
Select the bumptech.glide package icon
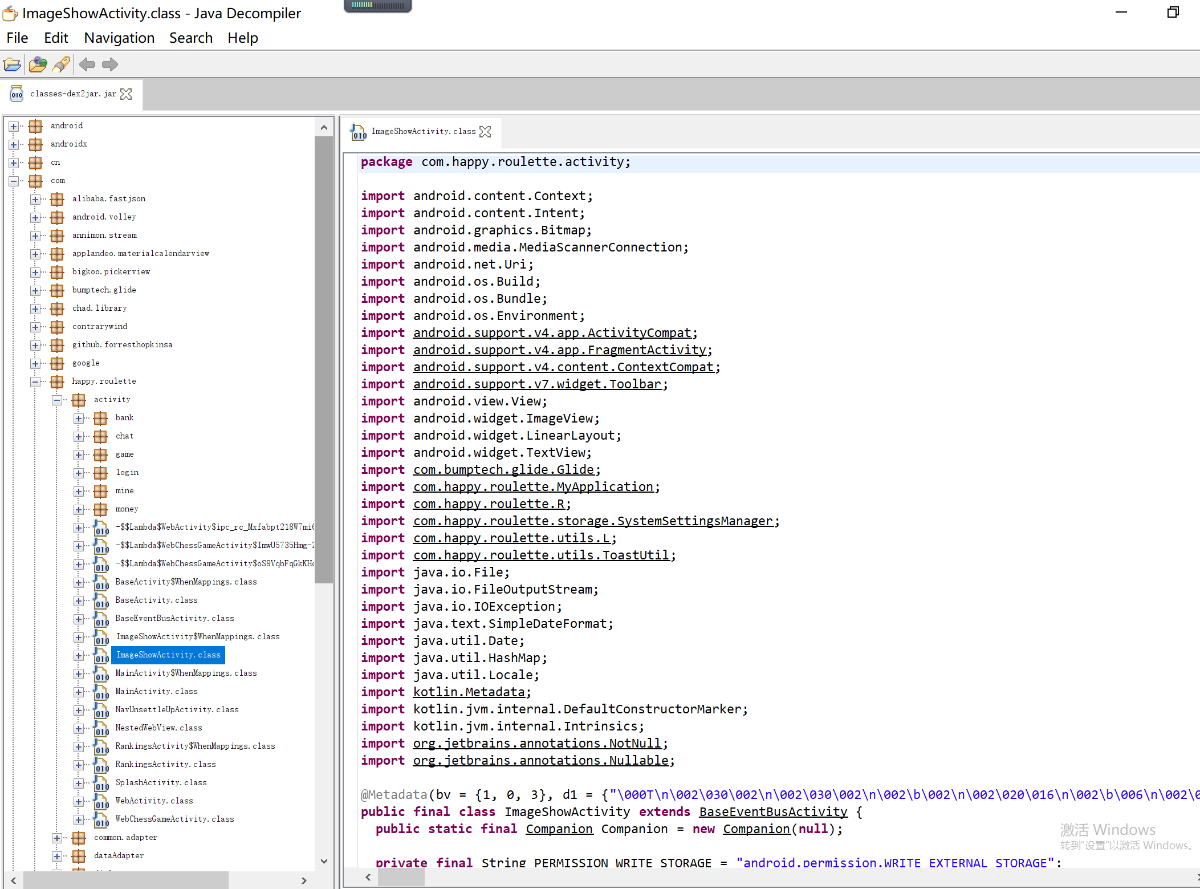(x=57, y=290)
